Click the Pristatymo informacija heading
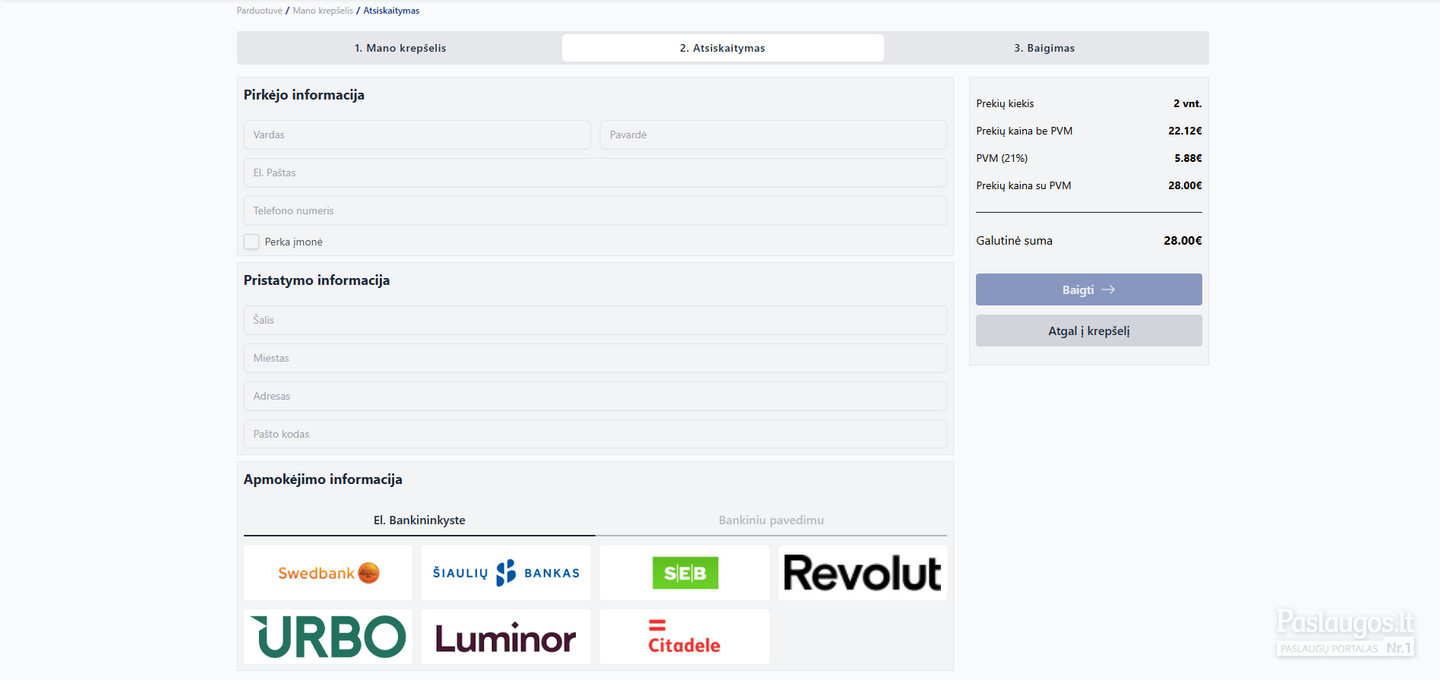 [317, 281]
